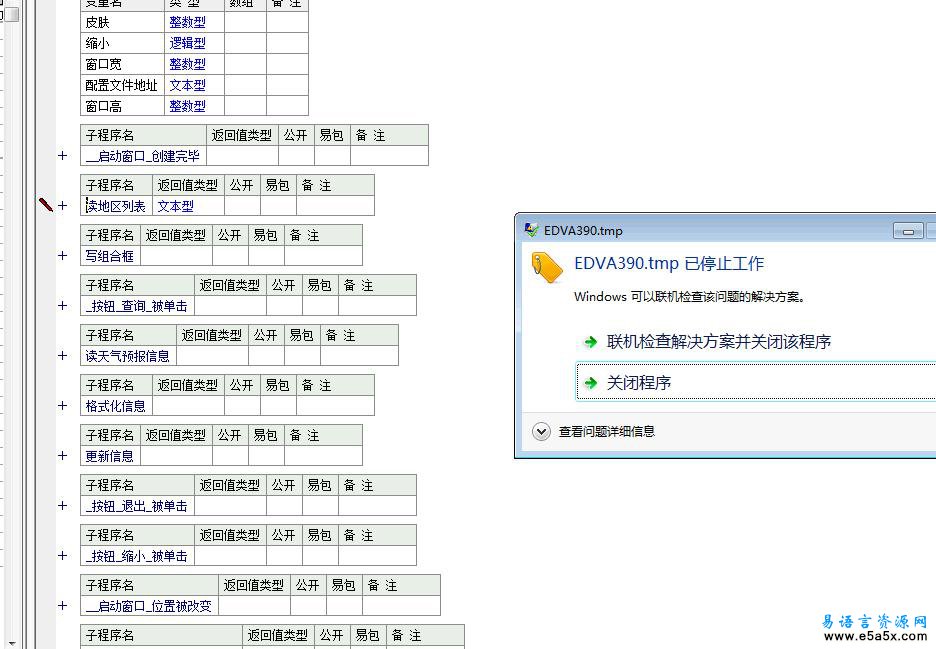Click the scroll down arrow at the bottom left
Viewport: 936px width, 649px height.
point(11,644)
